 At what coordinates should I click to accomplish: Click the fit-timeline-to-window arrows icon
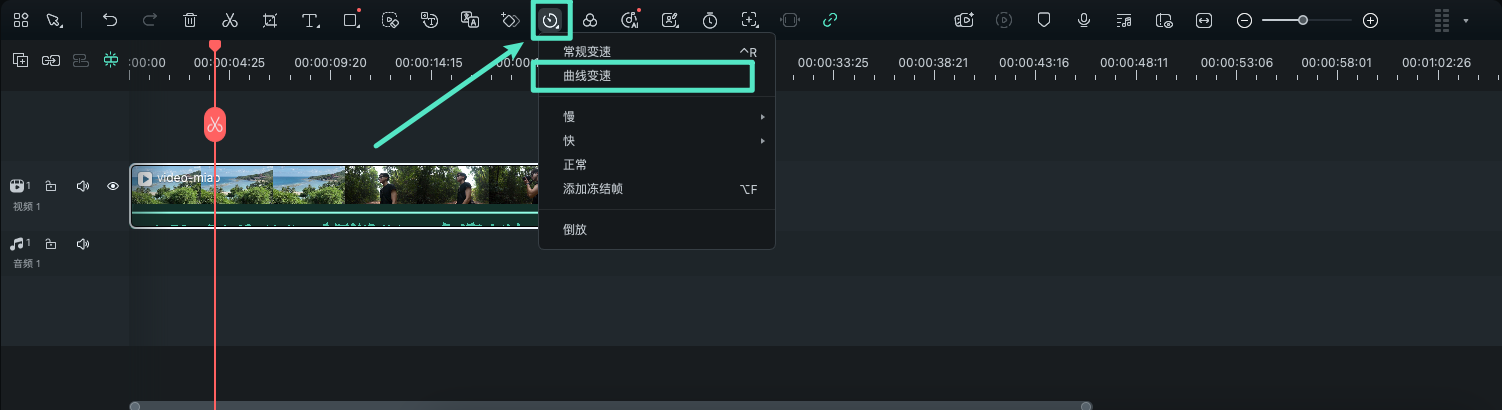pyautogui.click(x=1204, y=20)
